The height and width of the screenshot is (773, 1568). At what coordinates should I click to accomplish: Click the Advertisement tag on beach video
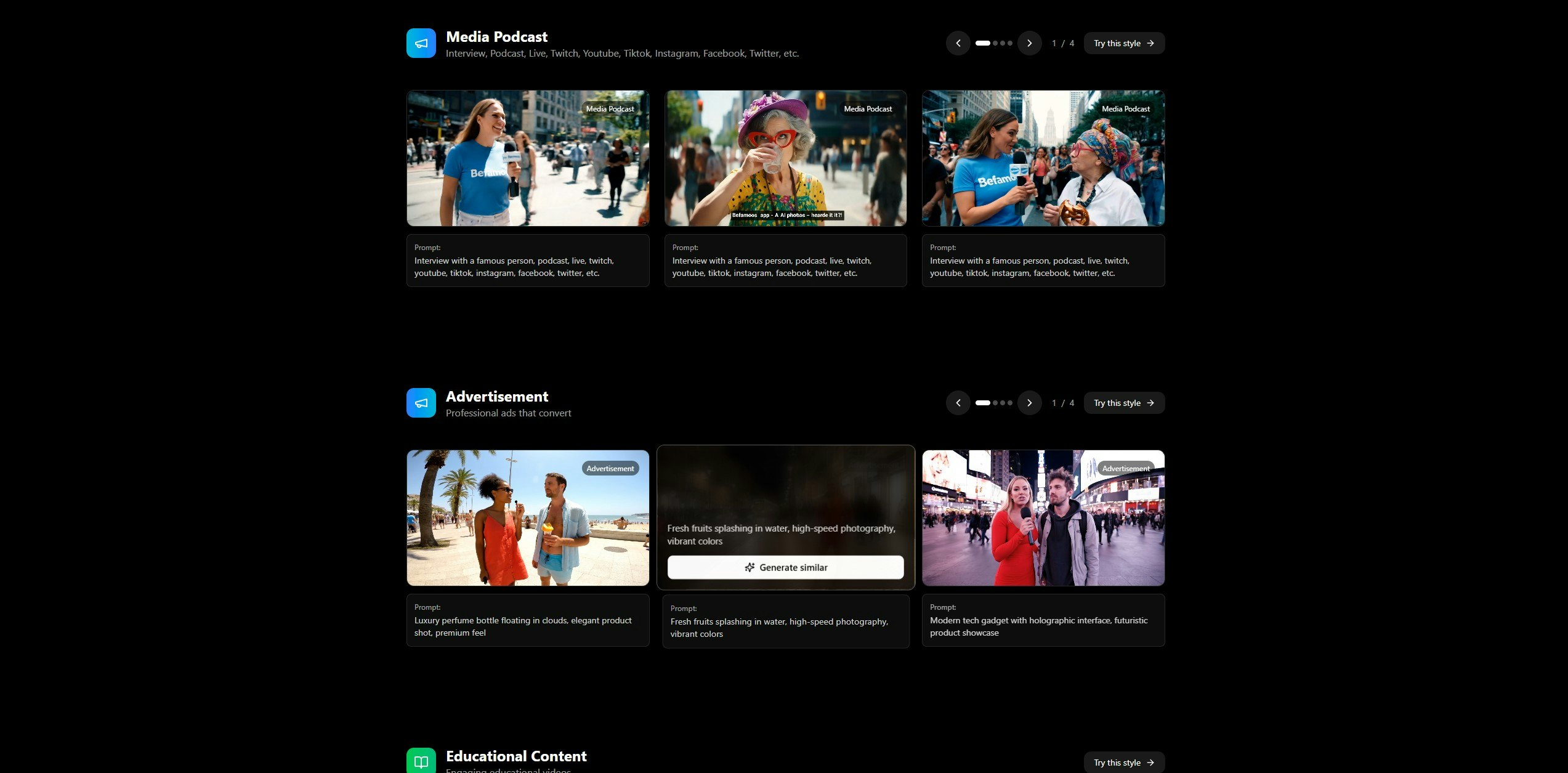point(610,468)
